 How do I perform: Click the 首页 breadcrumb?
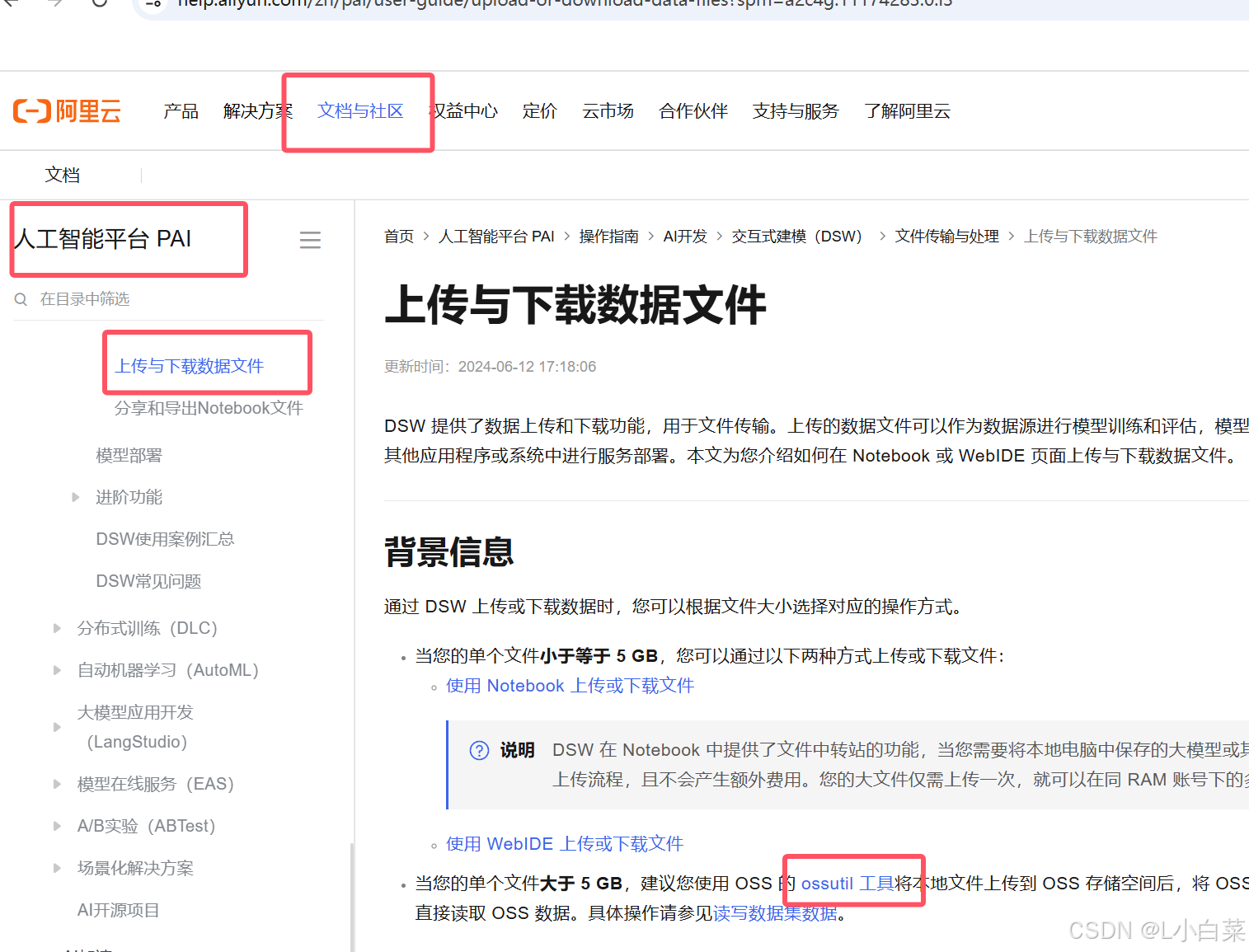click(x=399, y=237)
